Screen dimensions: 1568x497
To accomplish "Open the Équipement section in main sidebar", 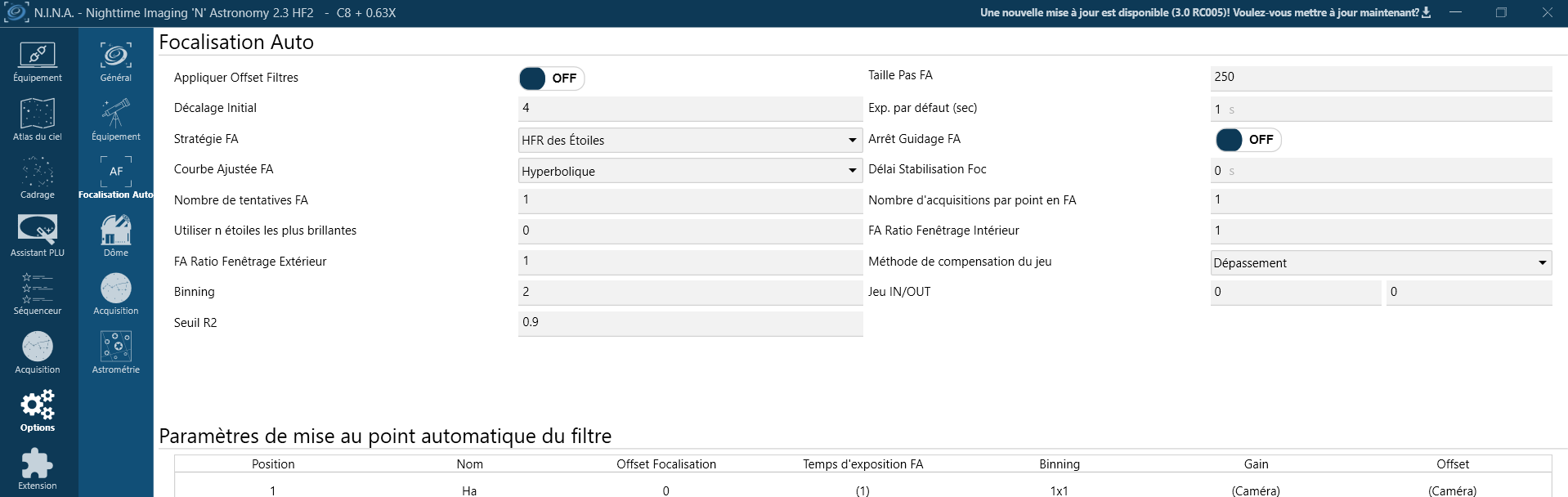I will click(38, 61).
